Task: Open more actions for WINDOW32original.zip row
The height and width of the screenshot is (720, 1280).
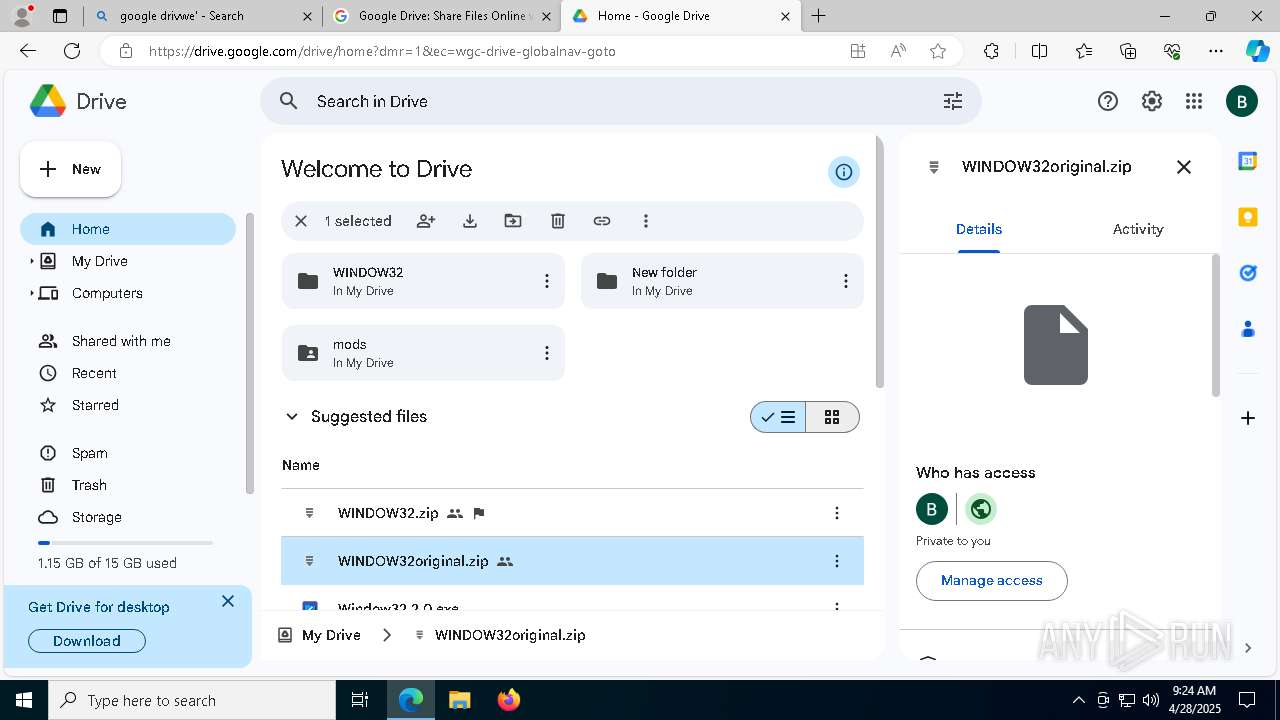Action: coord(837,561)
